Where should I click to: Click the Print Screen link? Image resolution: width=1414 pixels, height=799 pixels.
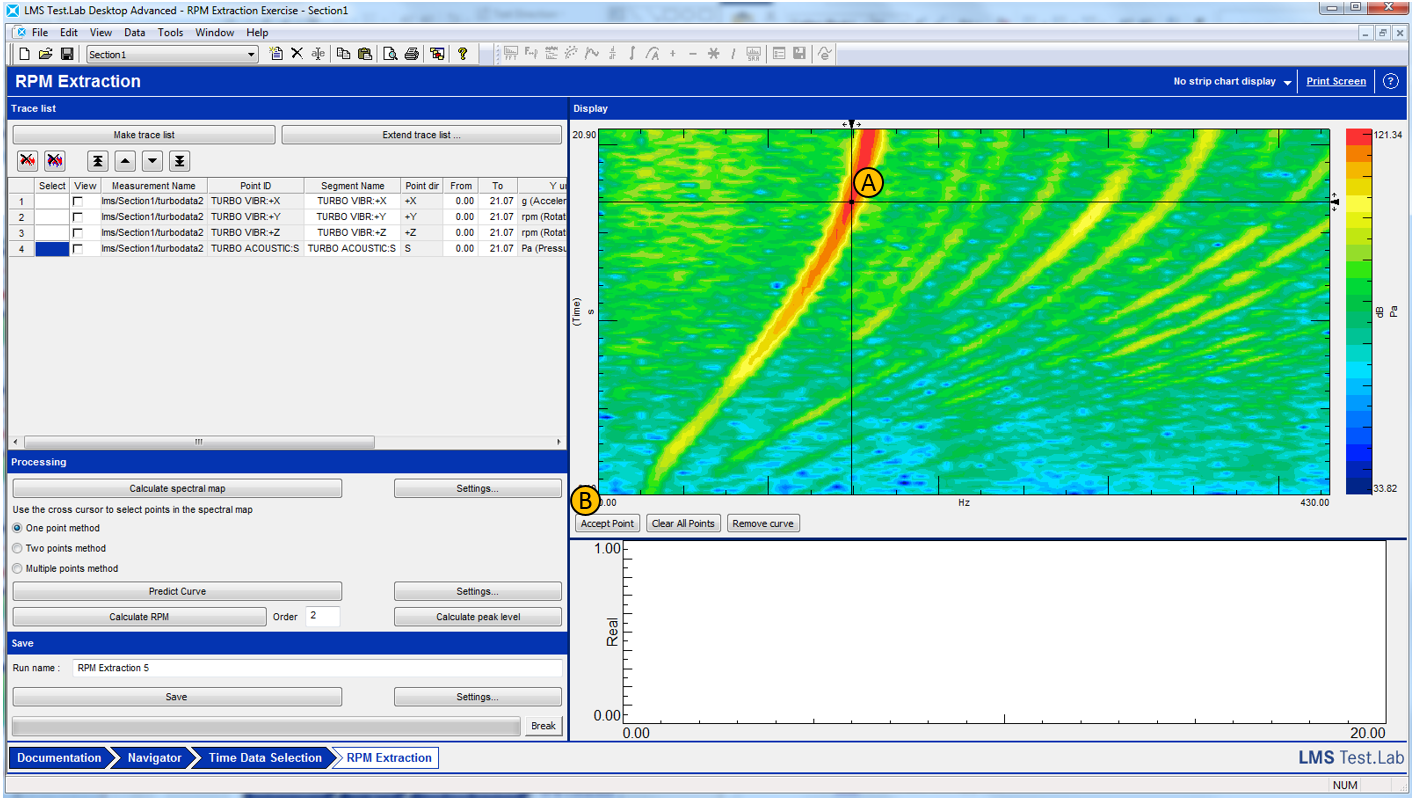pyautogui.click(x=1336, y=82)
